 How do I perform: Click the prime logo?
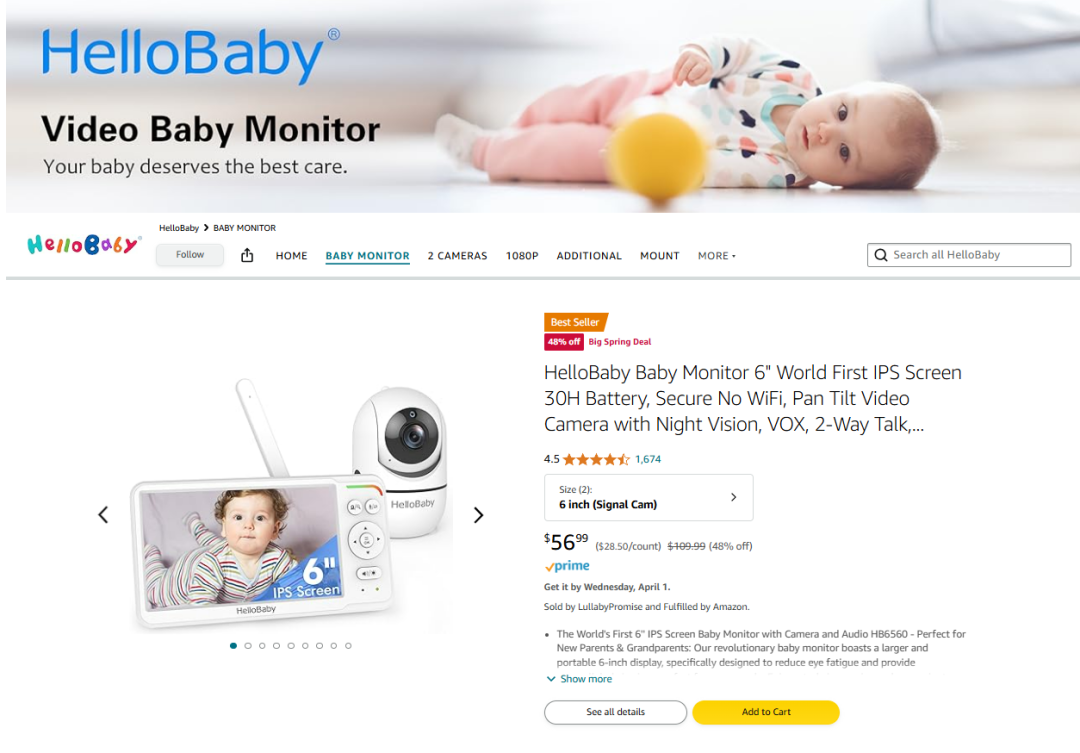click(x=567, y=566)
